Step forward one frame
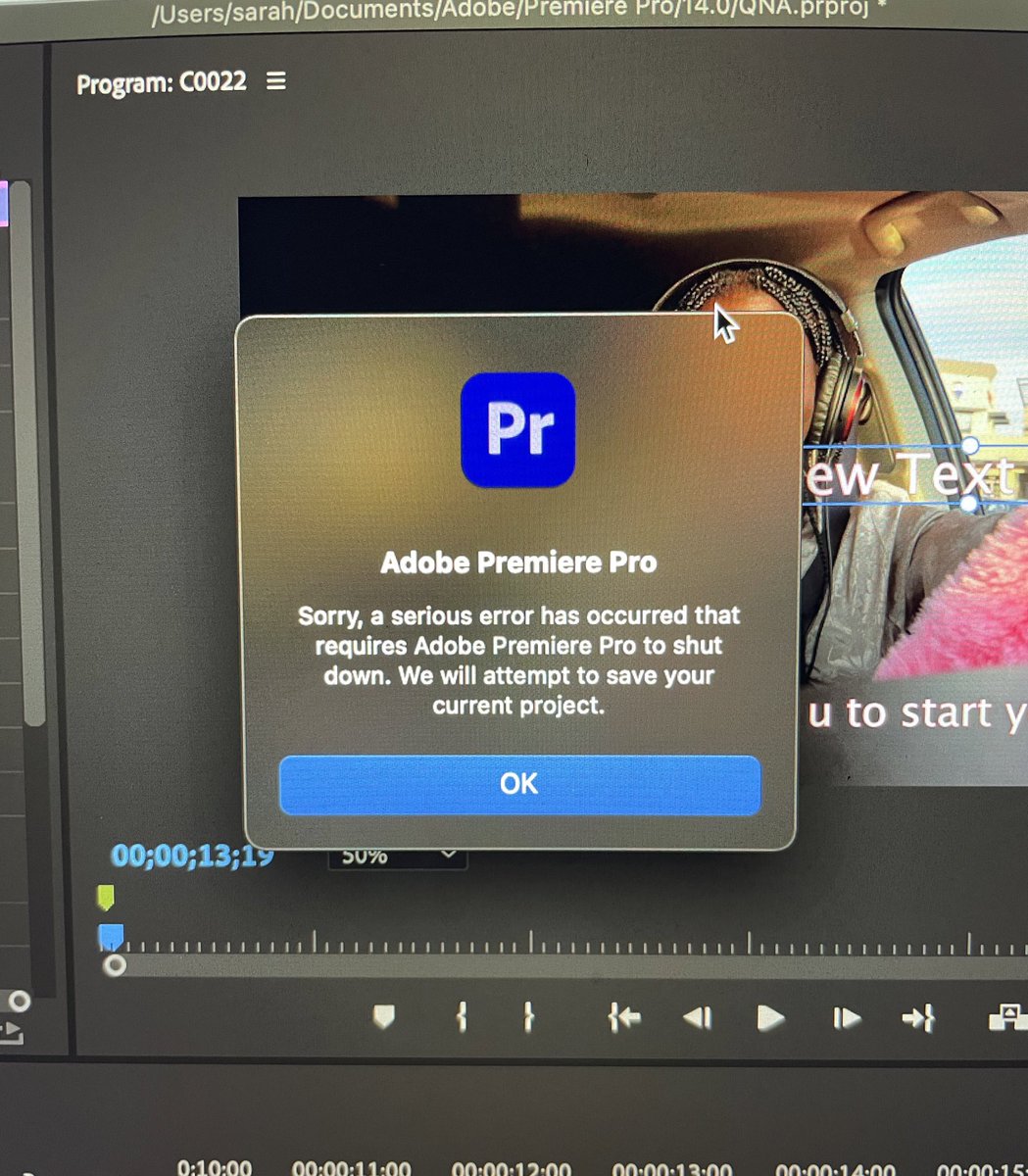Screen dimensions: 1028x1176 tap(846, 1019)
